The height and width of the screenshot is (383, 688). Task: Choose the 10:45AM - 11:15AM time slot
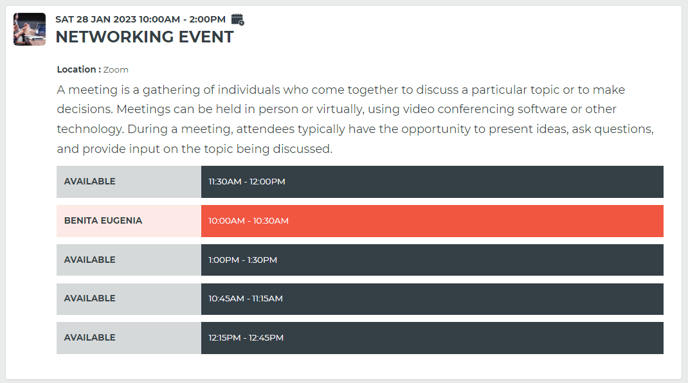click(432, 299)
